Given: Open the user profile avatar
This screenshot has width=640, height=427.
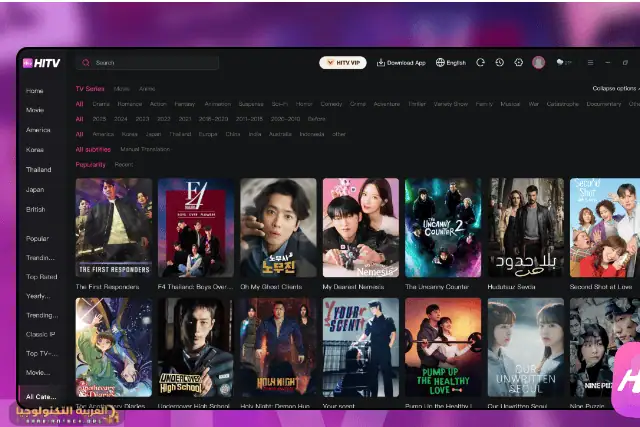Looking at the screenshot, I should click(x=538, y=62).
